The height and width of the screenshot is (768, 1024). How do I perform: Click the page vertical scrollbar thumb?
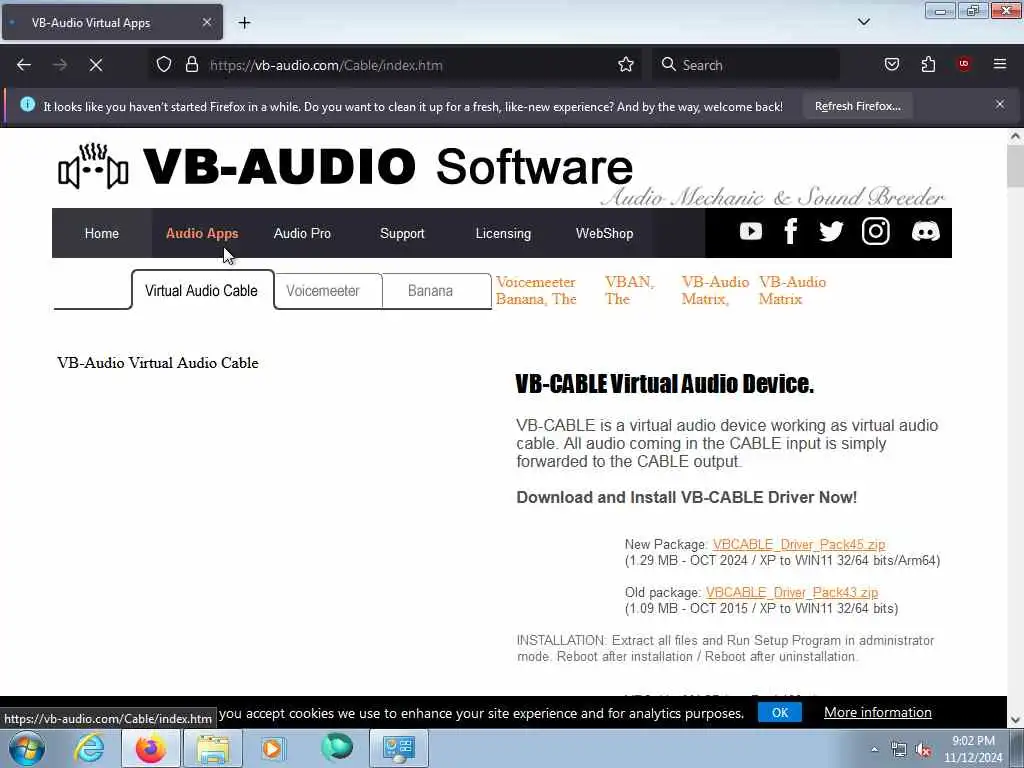[x=1015, y=167]
